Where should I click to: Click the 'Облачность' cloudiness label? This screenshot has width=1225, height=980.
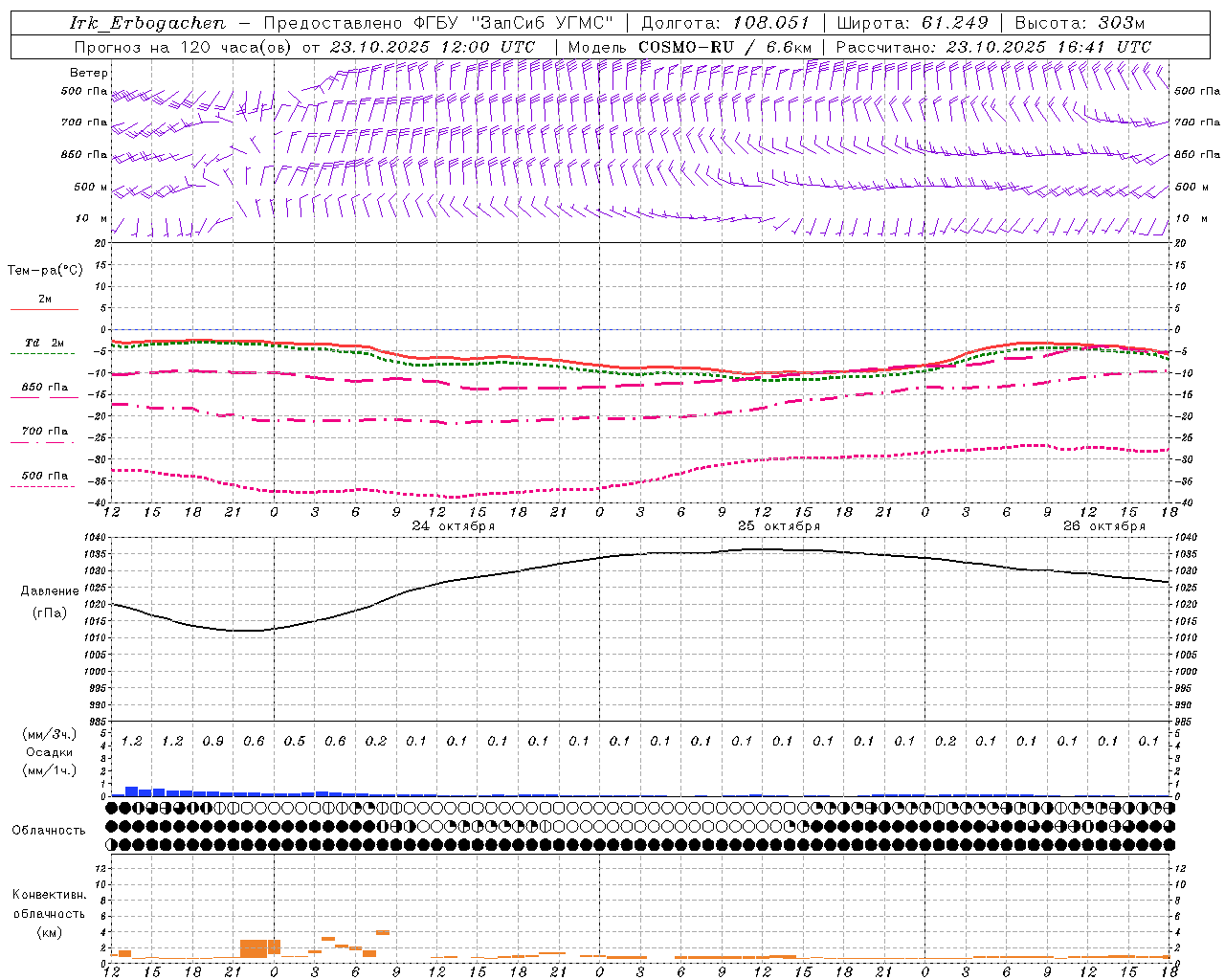pos(49,831)
